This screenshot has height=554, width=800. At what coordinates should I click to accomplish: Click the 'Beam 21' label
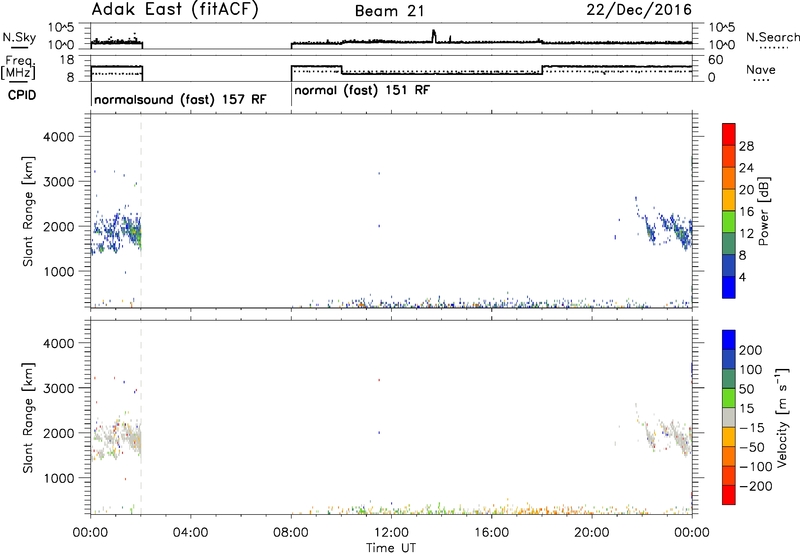pyautogui.click(x=390, y=11)
